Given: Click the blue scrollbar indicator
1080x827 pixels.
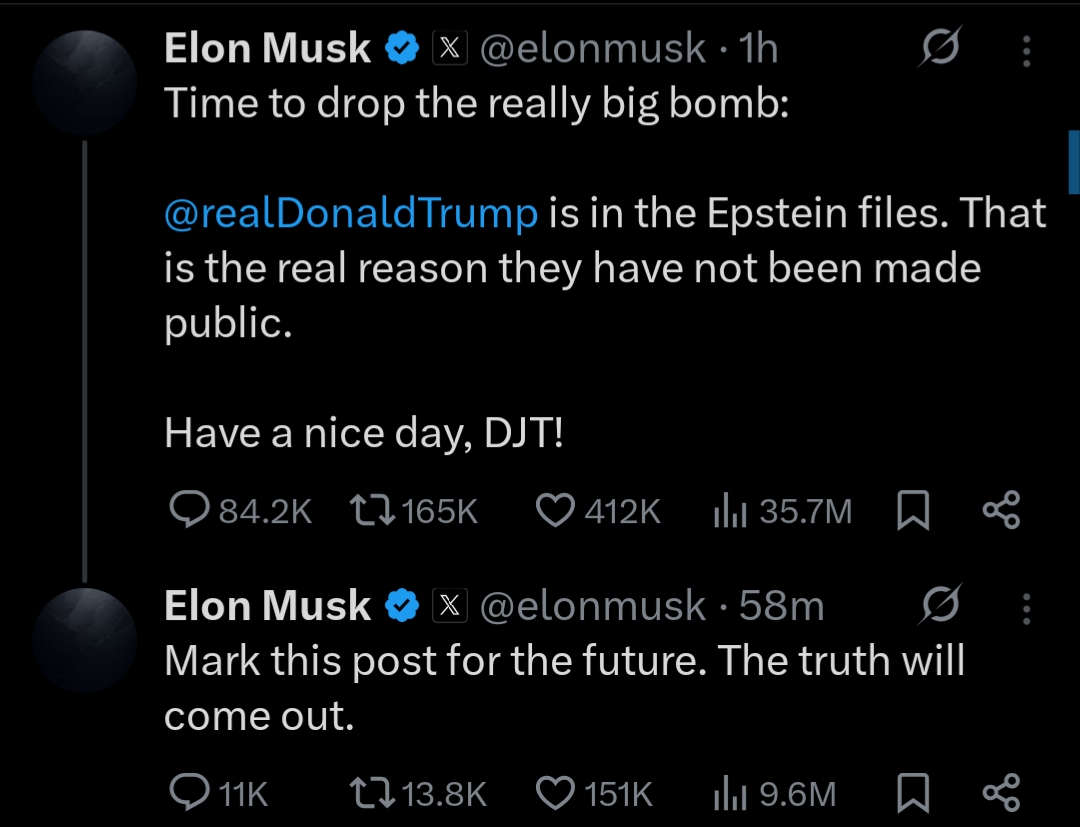Looking at the screenshot, I should tap(1073, 162).
